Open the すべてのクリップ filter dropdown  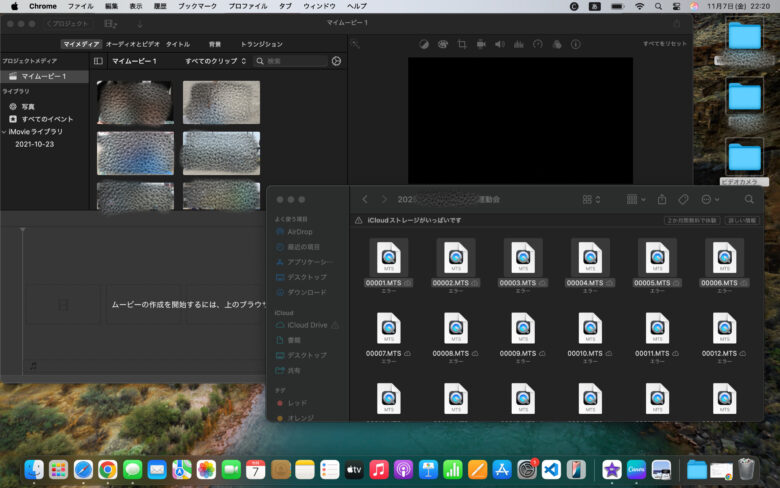tap(214, 61)
